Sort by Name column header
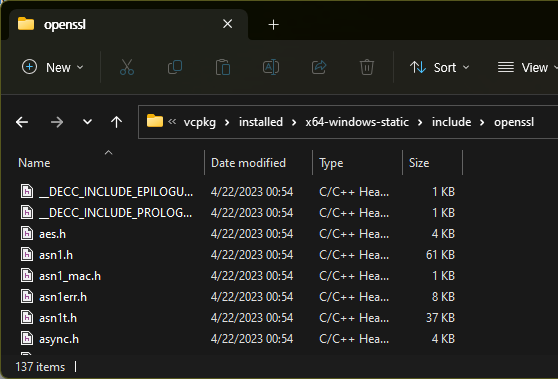This screenshot has width=558, height=379. (x=34, y=163)
